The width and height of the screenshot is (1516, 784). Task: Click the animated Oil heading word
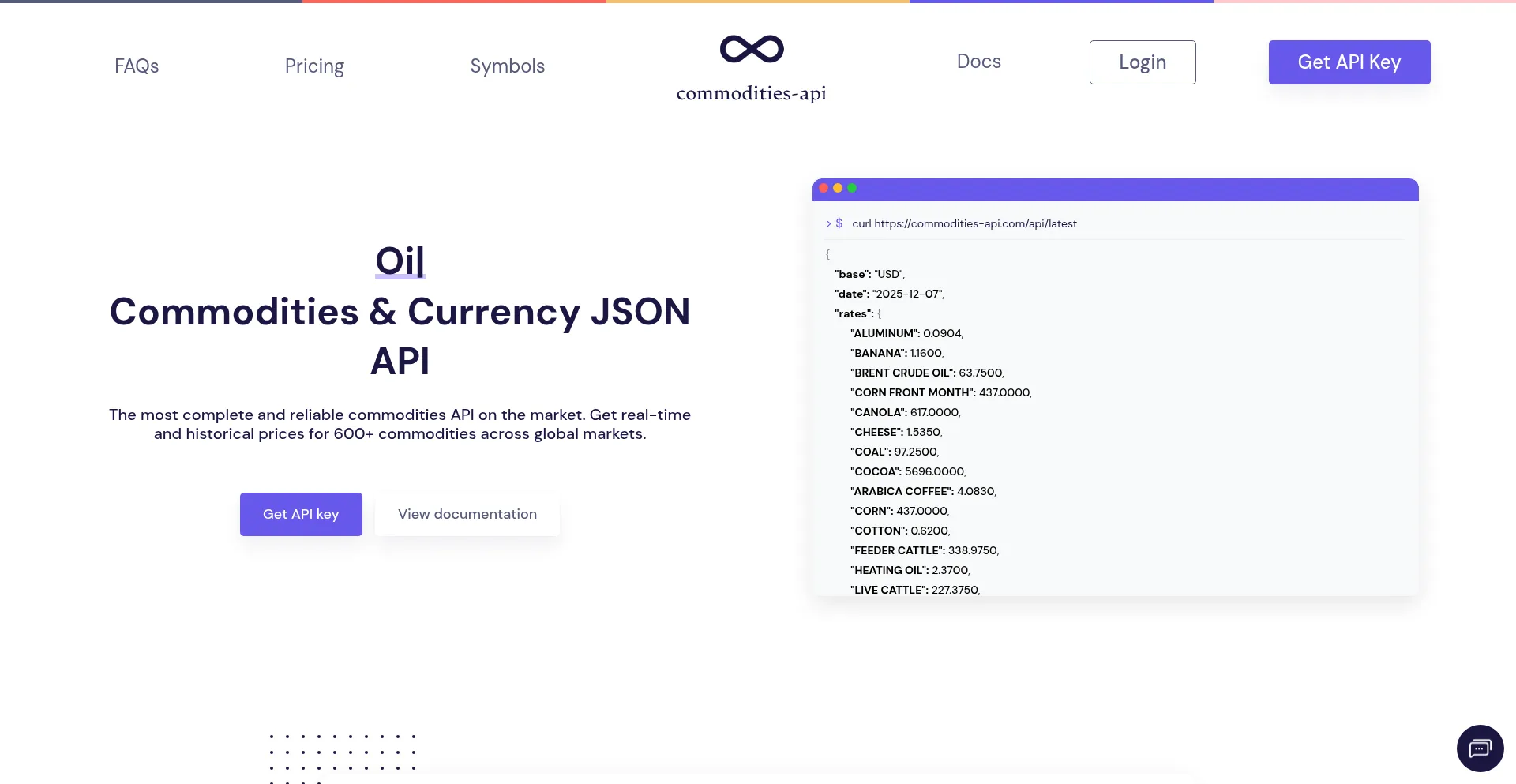tap(400, 261)
